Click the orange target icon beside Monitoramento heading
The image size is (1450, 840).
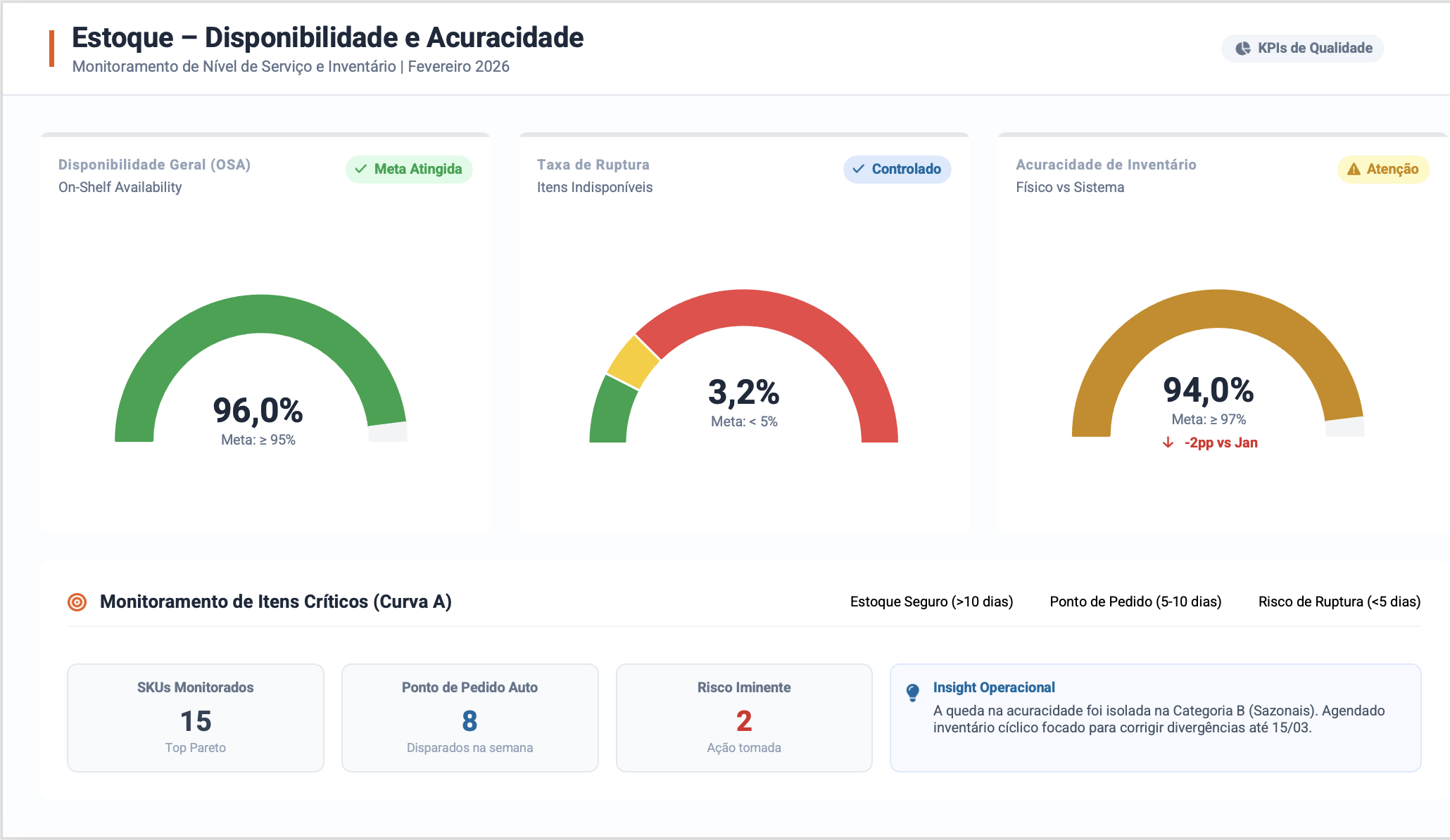[x=77, y=602]
